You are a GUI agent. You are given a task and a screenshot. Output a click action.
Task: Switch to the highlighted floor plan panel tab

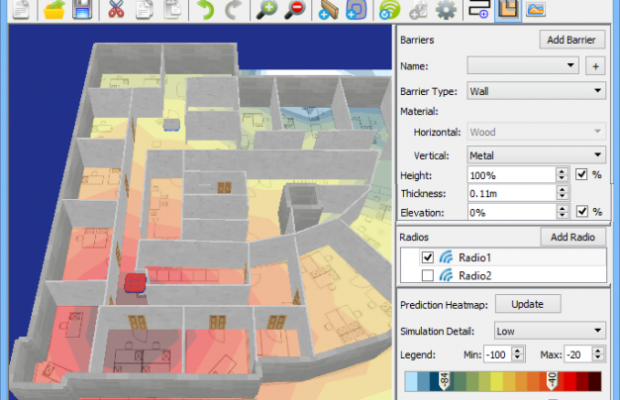pos(508,11)
